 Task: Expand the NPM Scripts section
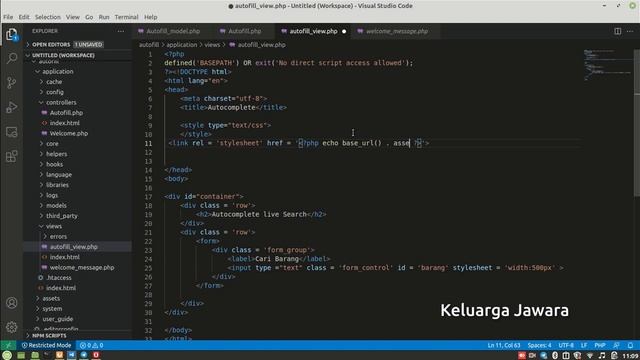[x=78, y=336]
